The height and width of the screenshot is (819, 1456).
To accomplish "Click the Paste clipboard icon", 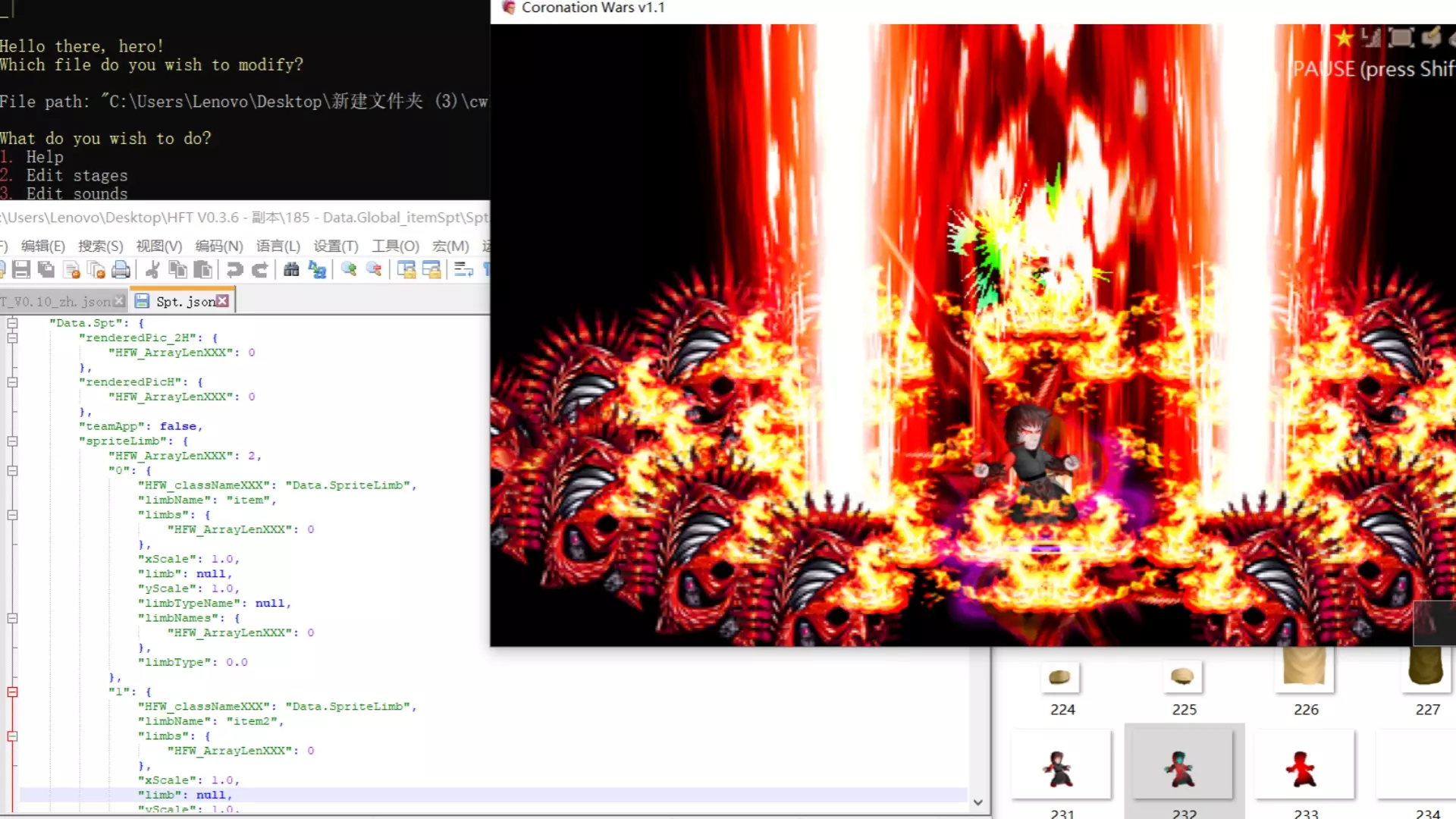I will pos(202,269).
